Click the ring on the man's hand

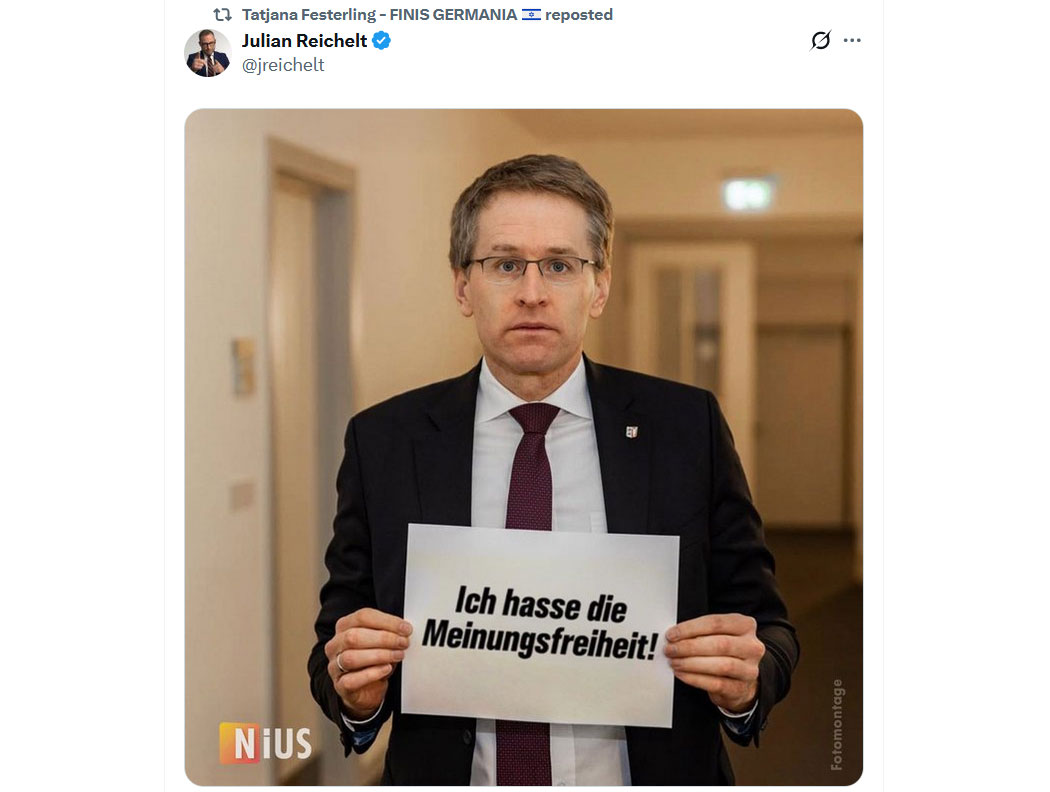(x=341, y=661)
